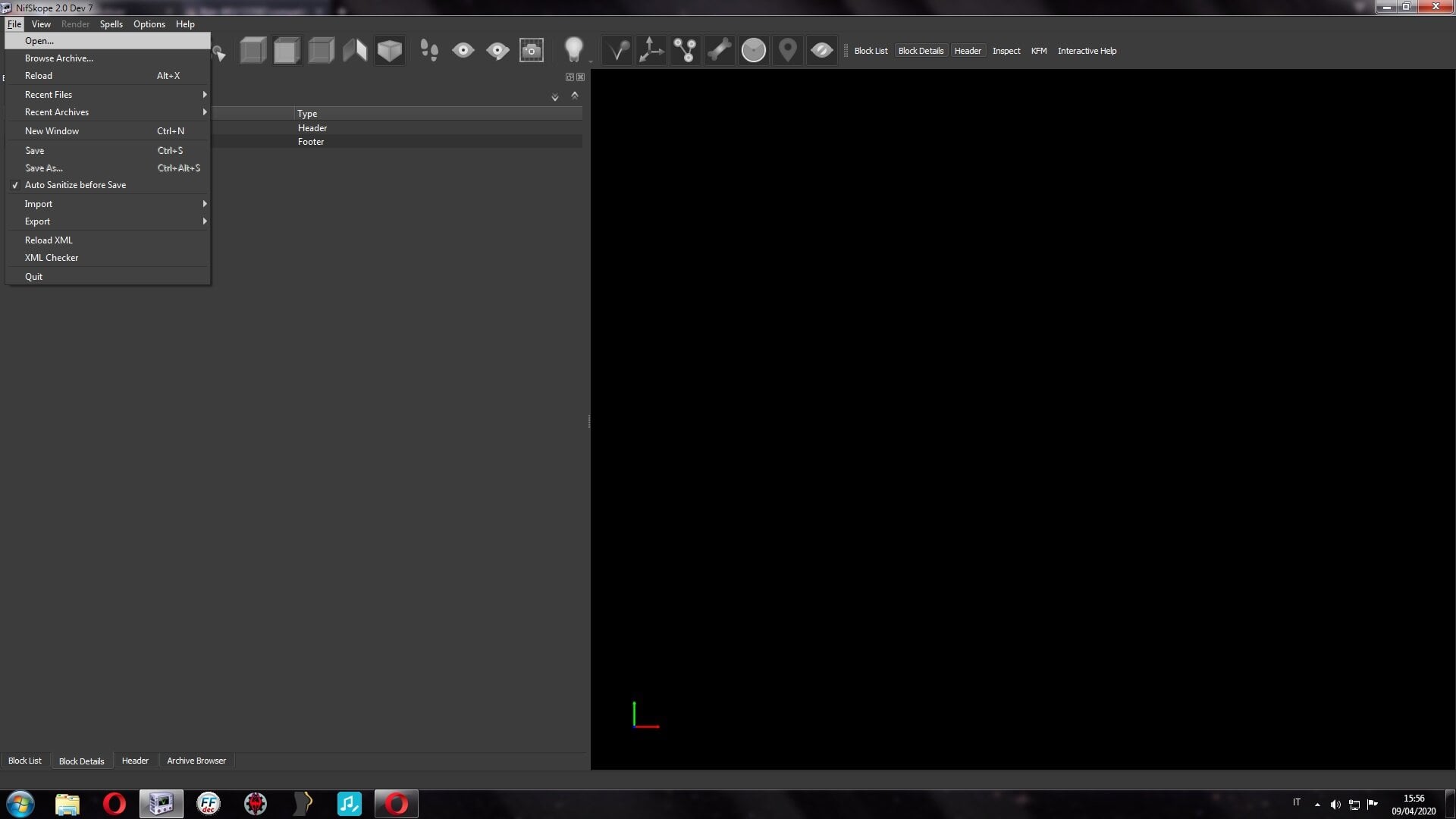This screenshot has width=1456, height=819.
Task: Choose New Window menu entry
Action: click(108, 131)
